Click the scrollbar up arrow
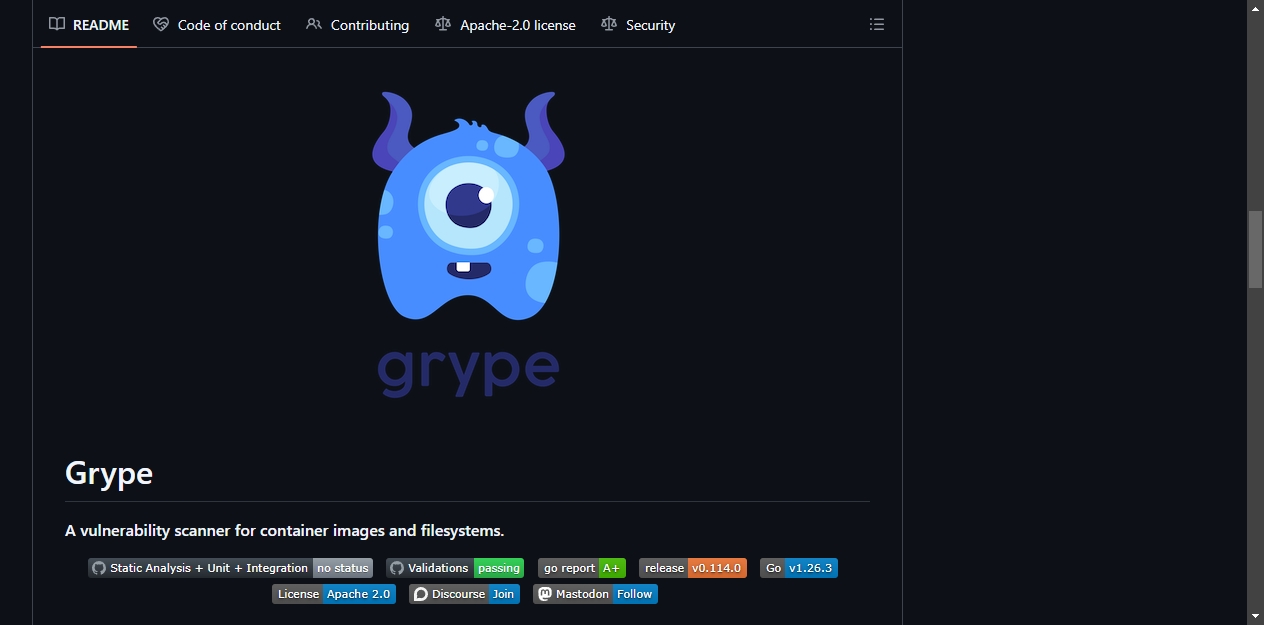 (1255, 8)
